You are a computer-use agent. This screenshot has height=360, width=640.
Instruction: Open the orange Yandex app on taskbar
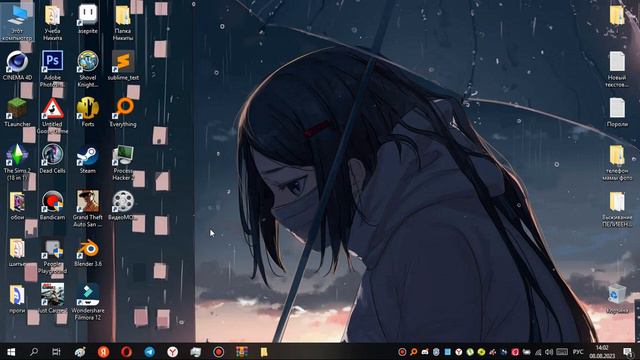click(103, 351)
